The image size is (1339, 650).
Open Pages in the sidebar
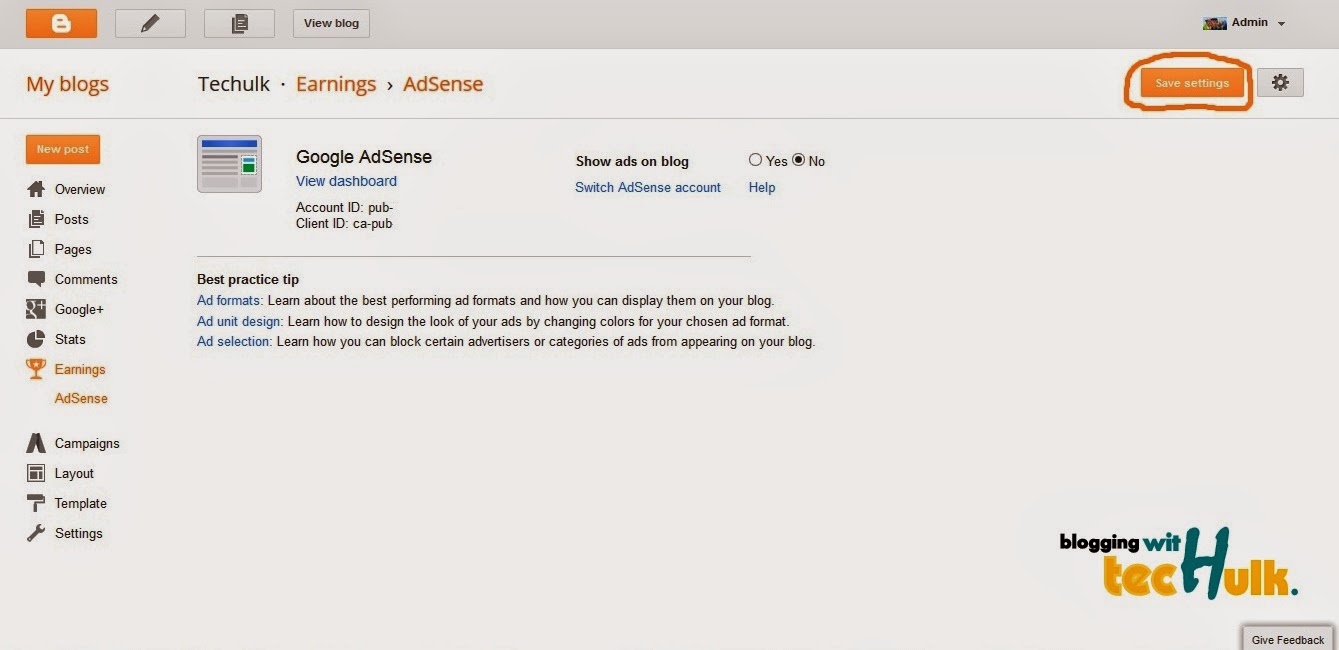tap(73, 249)
